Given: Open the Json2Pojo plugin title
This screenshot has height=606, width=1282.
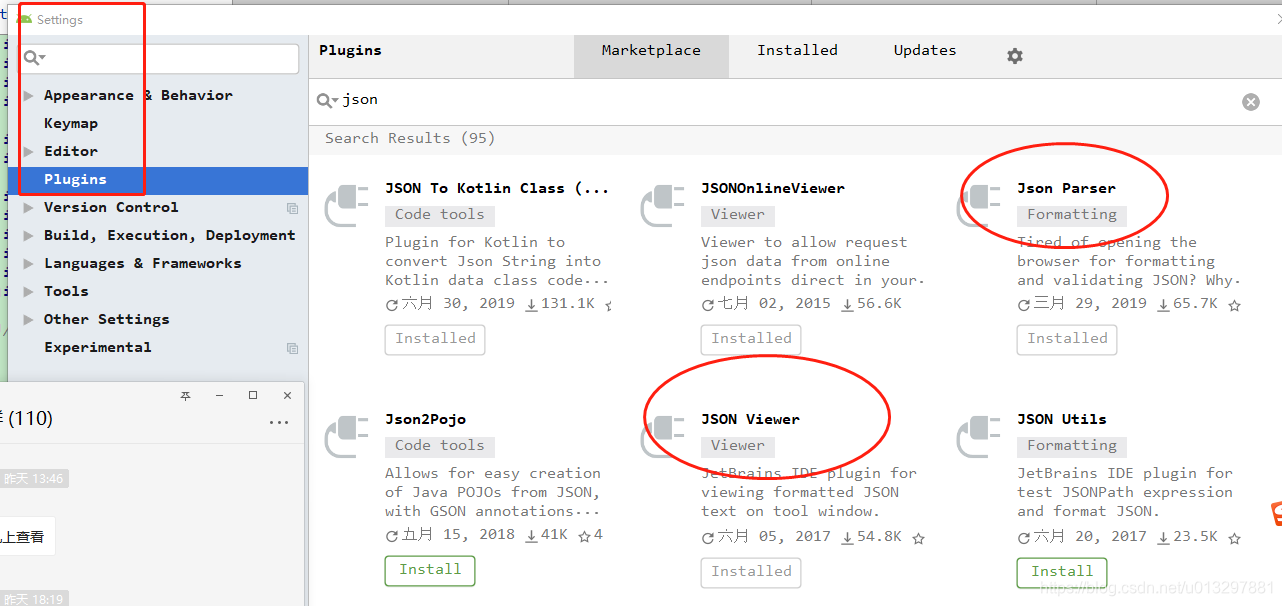Looking at the screenshot, I should [x=426, y=419].
